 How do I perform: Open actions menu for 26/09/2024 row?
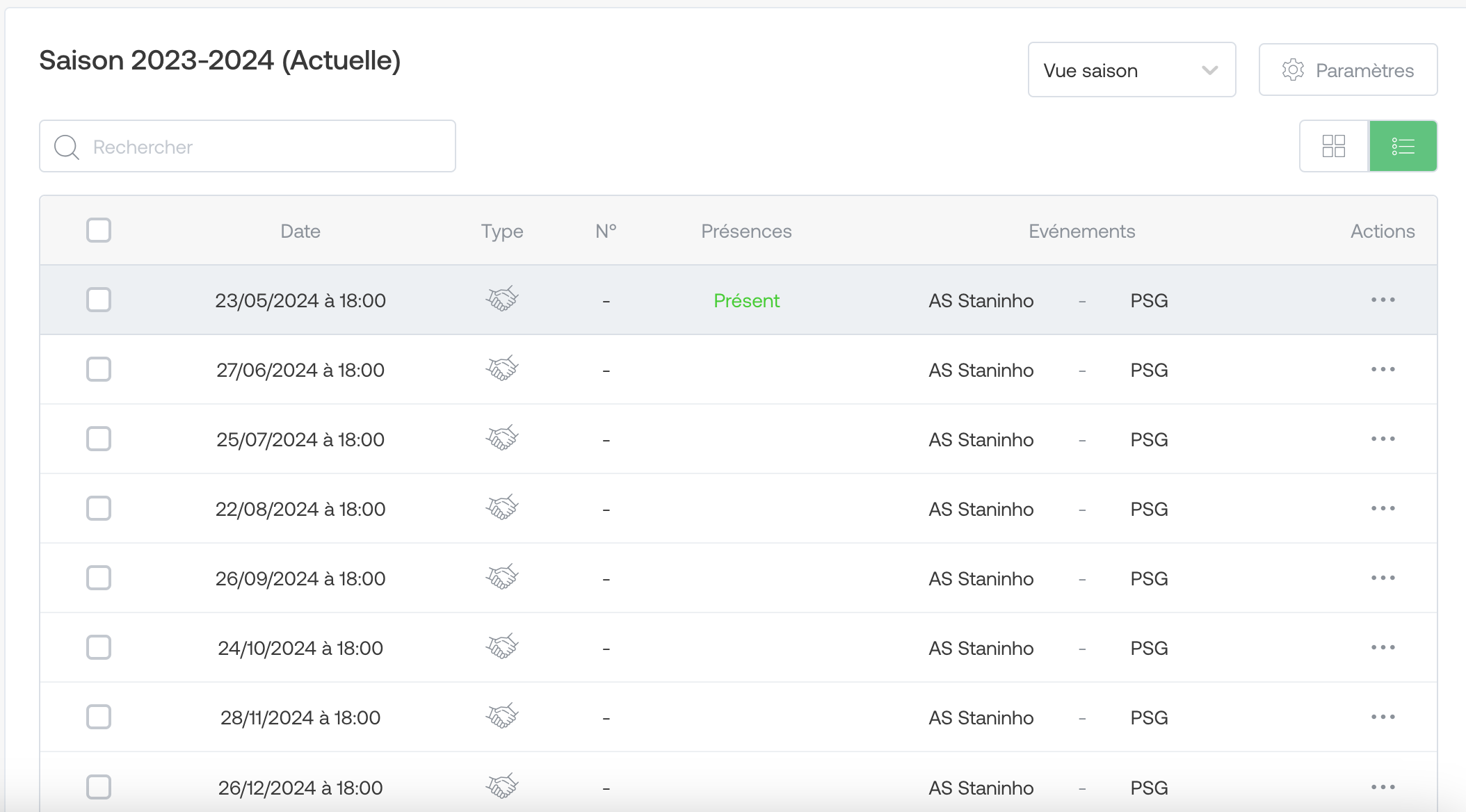(x=1383, y=578)
